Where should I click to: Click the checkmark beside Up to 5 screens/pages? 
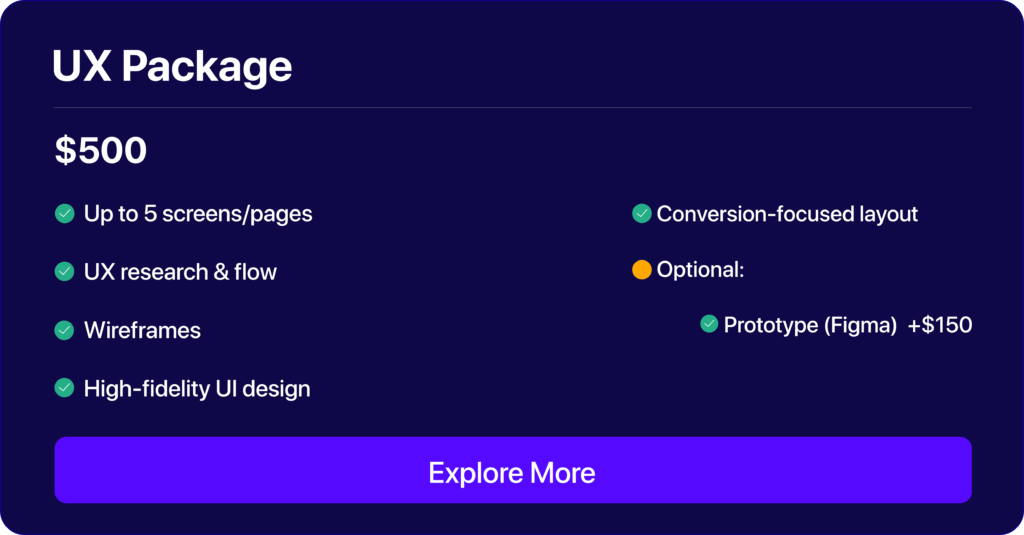click(x=65, y=213)
